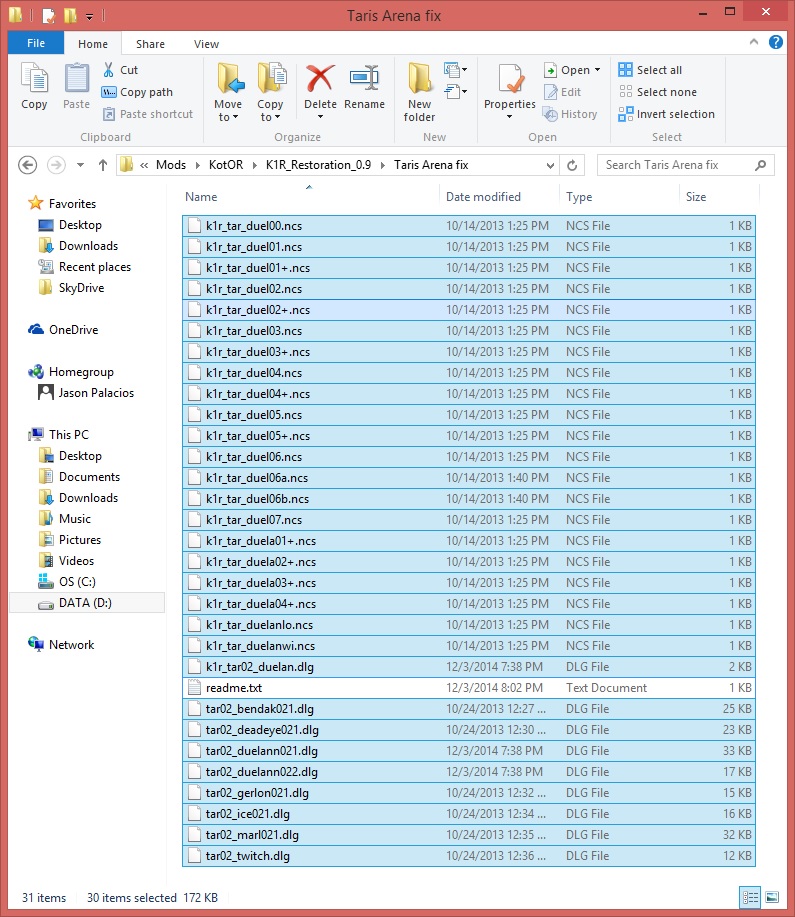
Task: Switch to the Share ribbon tab
Action: pyautogui.click(x=150, y=44)
